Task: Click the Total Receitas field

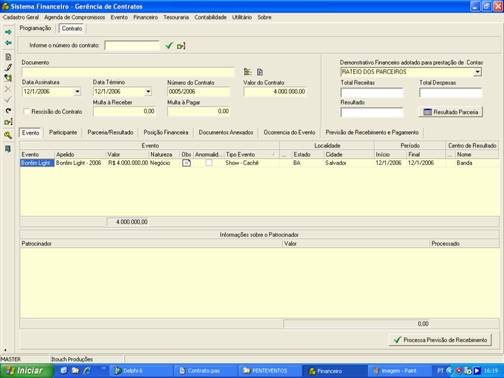Action: click(372, 93)
